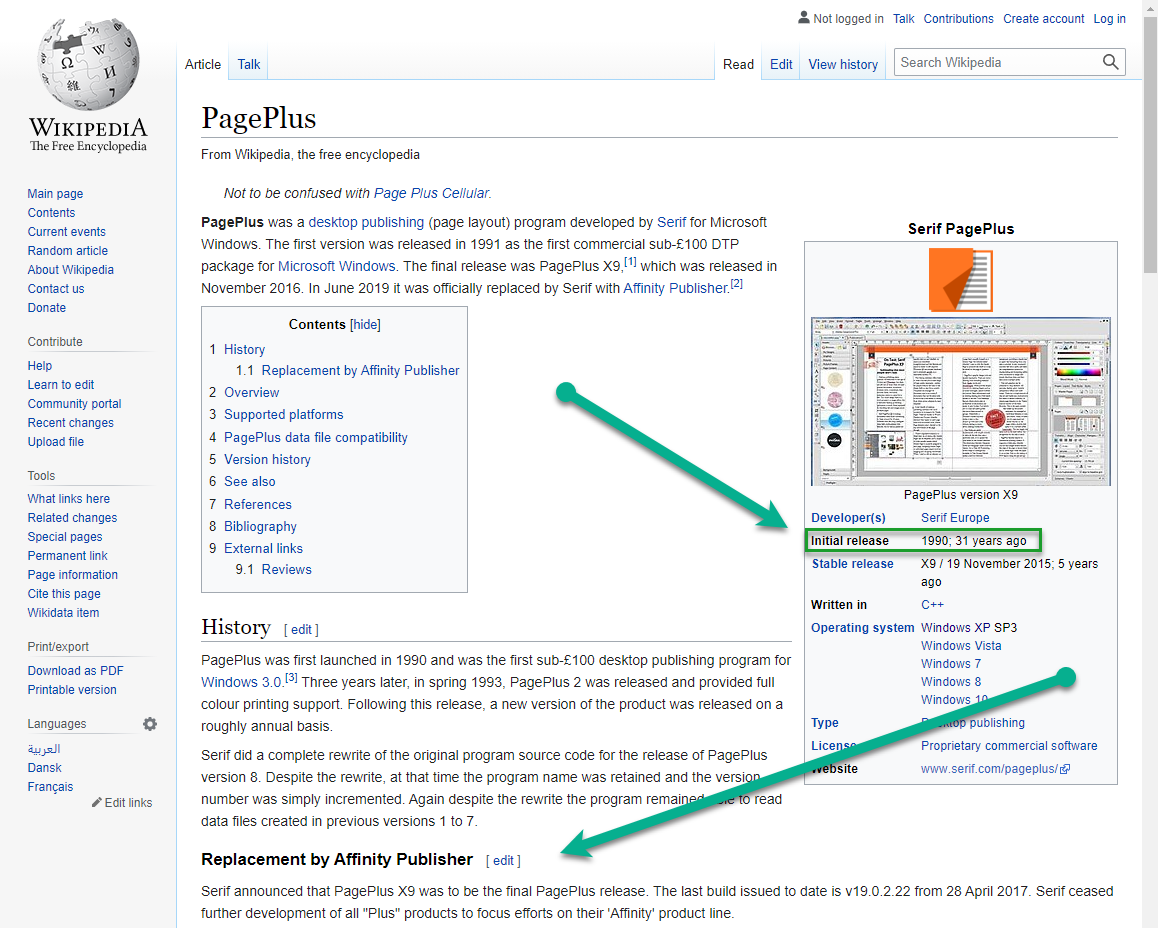Open the Contributions link
Viewport: 1158px width, 928px height.
coord(958,18)
